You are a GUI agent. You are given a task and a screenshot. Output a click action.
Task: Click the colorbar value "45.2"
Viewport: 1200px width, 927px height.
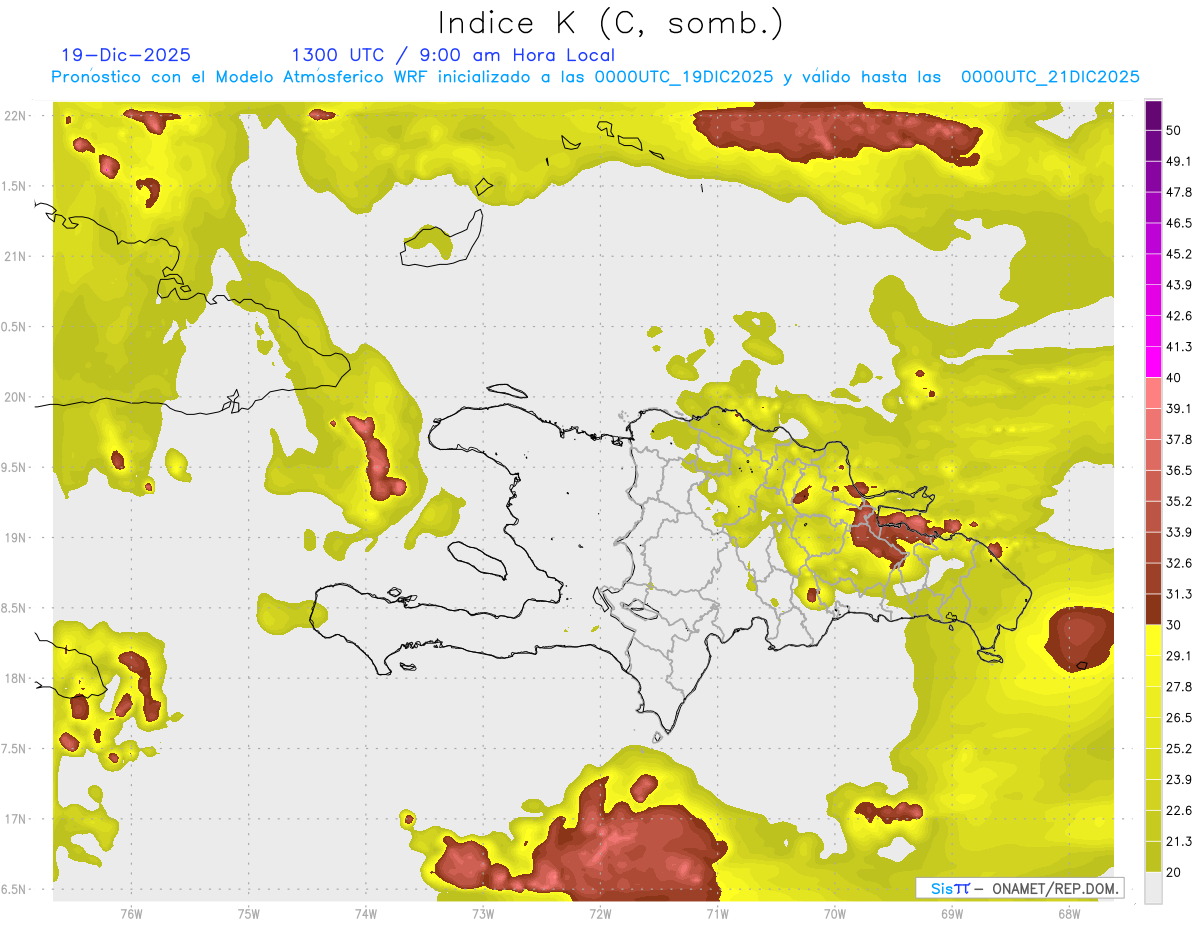[x=1179, y=254]
